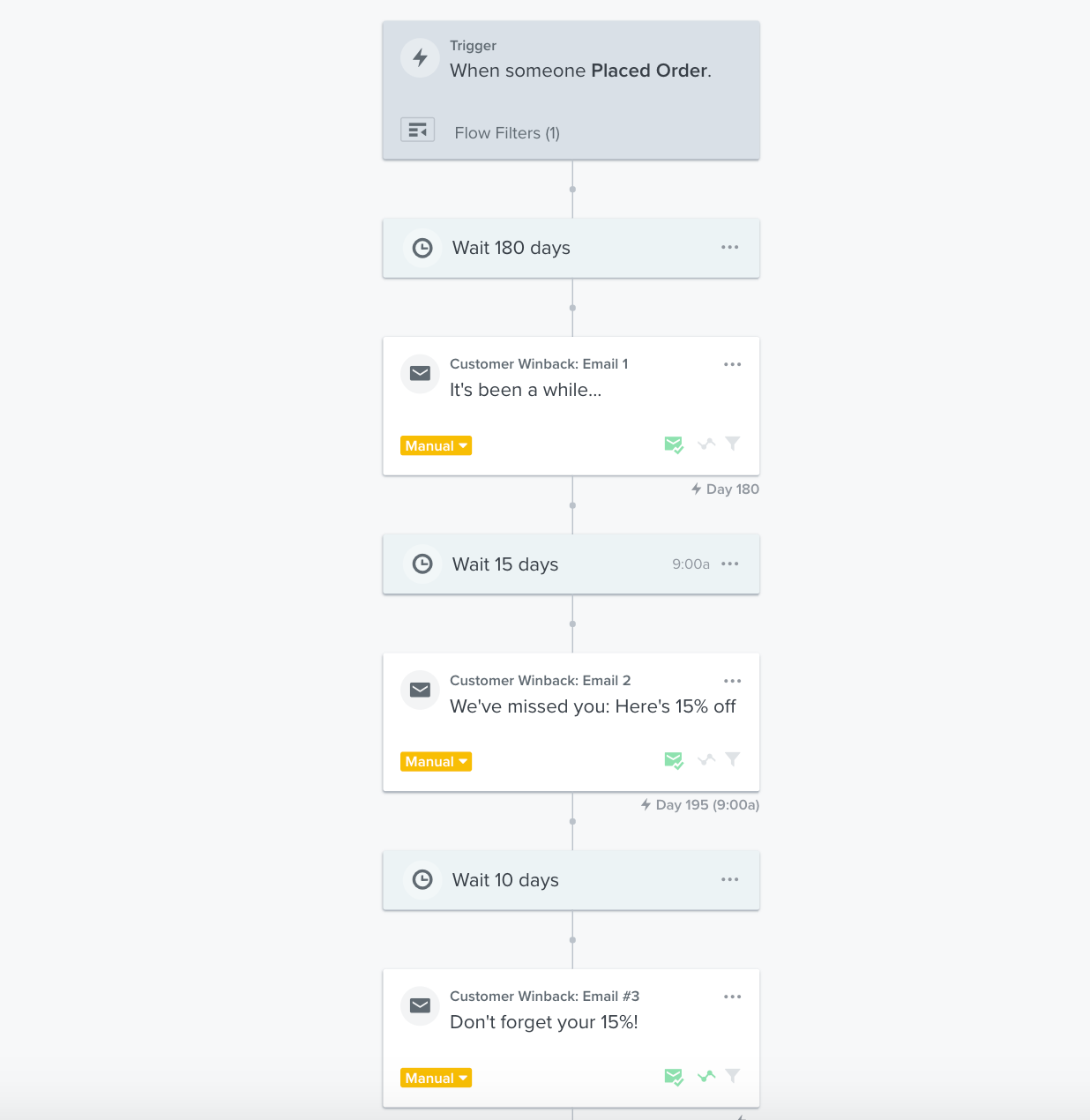The width and height of the screenshot is (1090, 1120).
Task: Click the envelope icon for Winback Email 2
Action: coord(421,690)
